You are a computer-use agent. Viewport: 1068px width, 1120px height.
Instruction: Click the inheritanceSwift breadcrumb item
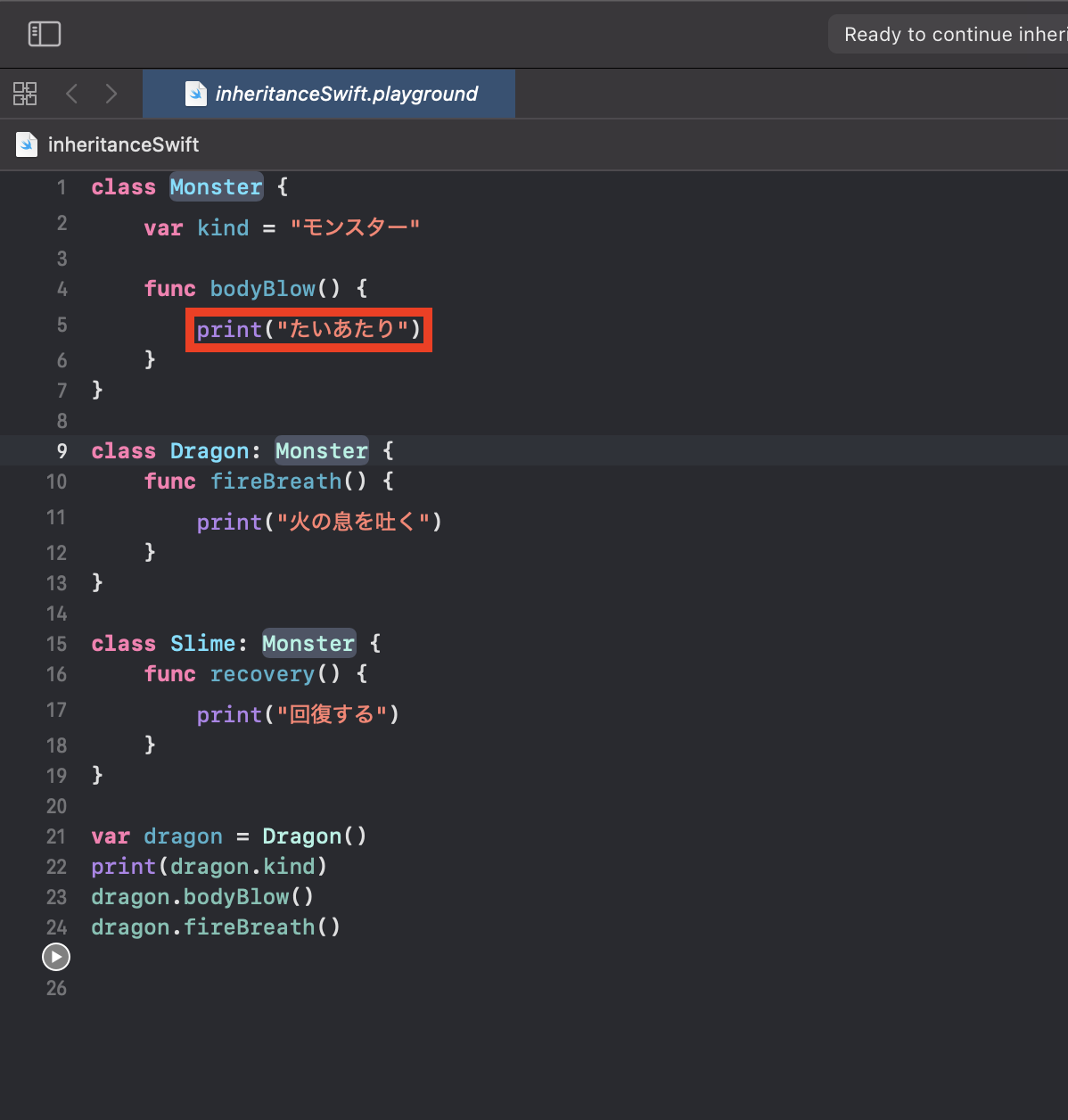123,144
